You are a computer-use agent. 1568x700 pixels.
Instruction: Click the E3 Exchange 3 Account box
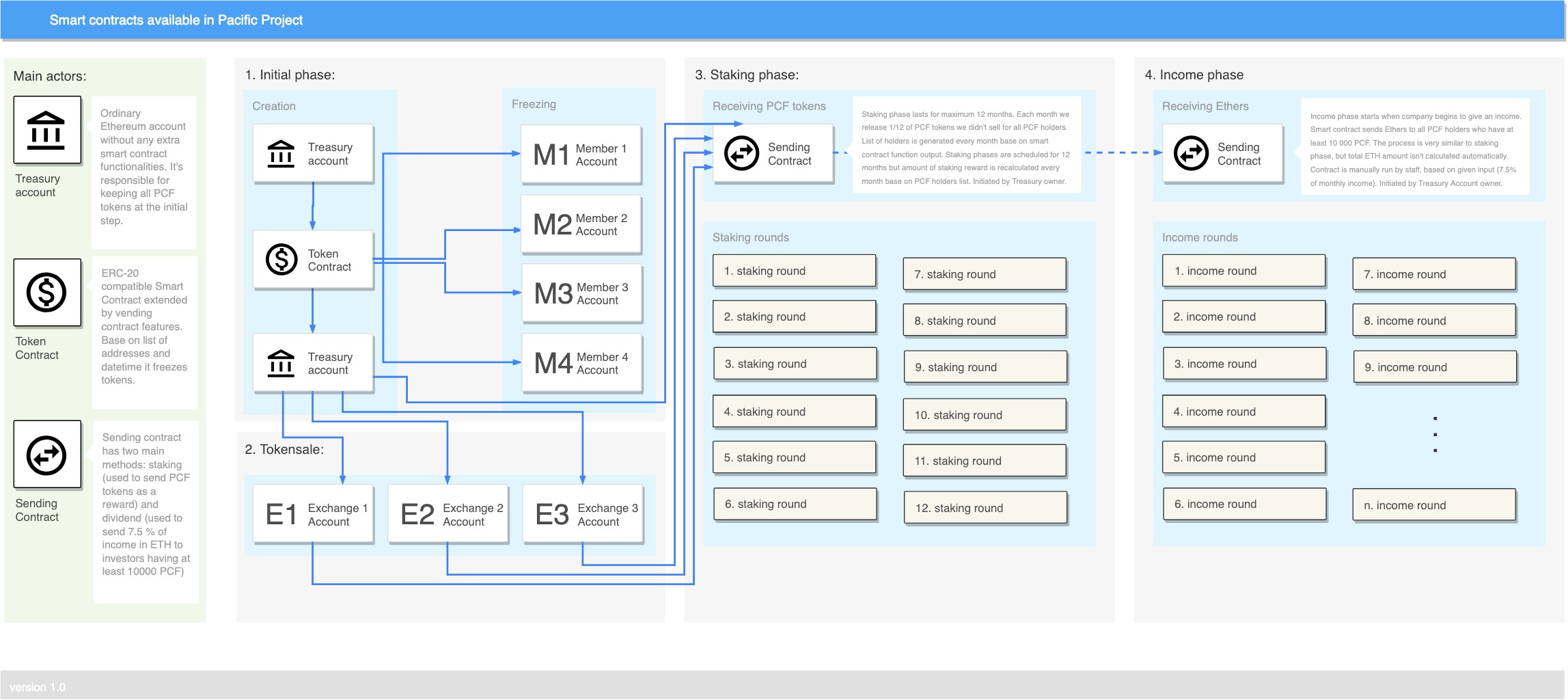coord(583,514)
